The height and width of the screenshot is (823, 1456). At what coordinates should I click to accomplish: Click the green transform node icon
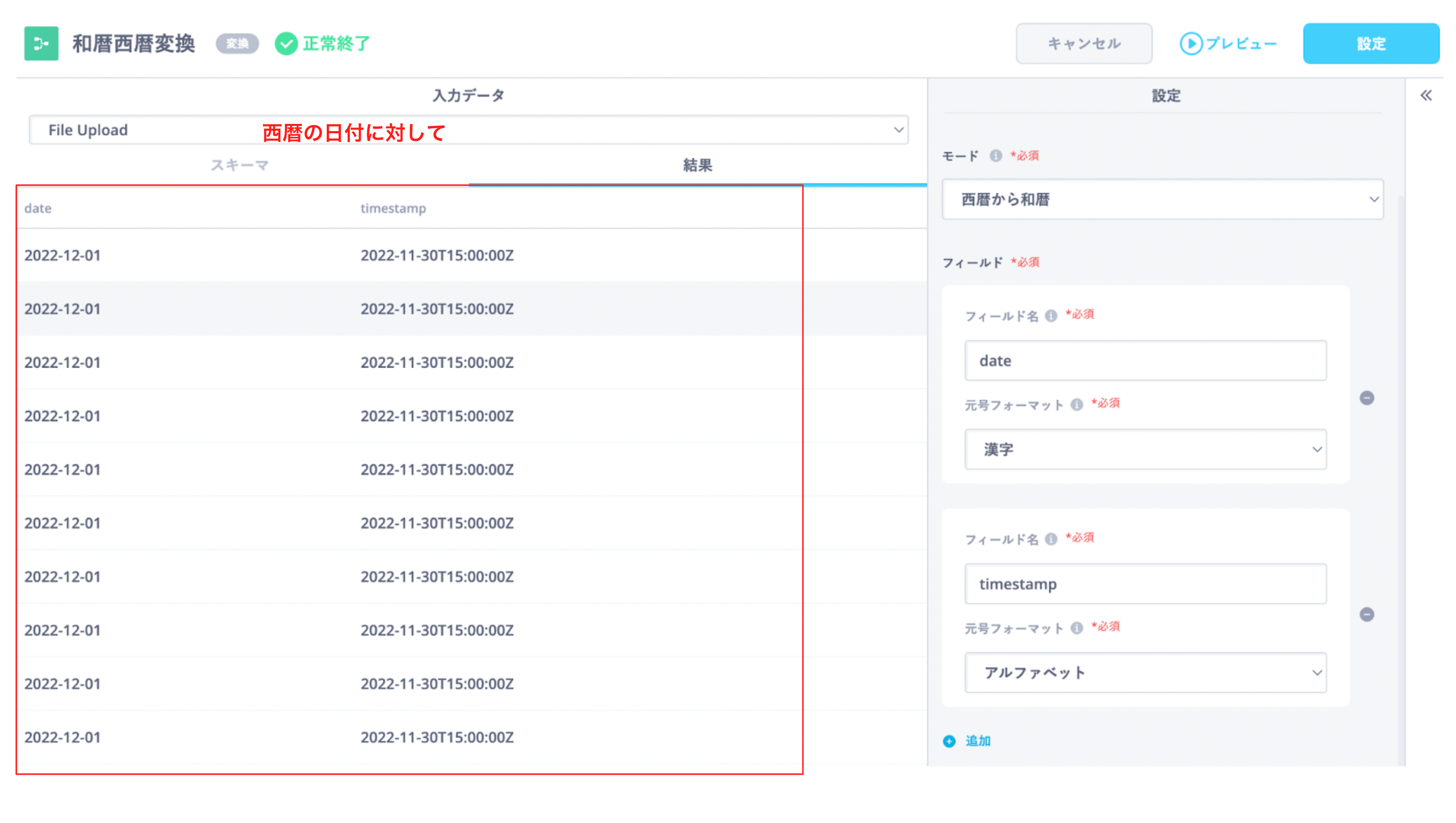[41, 44]
